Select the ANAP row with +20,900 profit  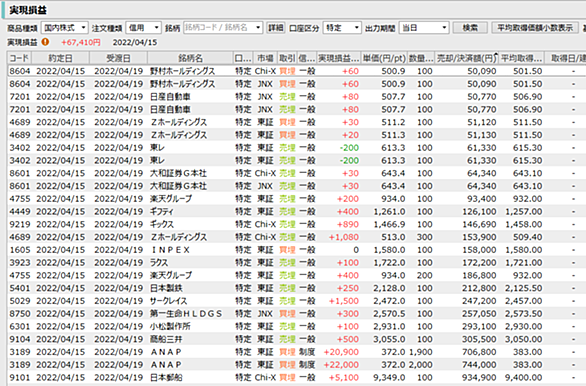tap(297, 352)
